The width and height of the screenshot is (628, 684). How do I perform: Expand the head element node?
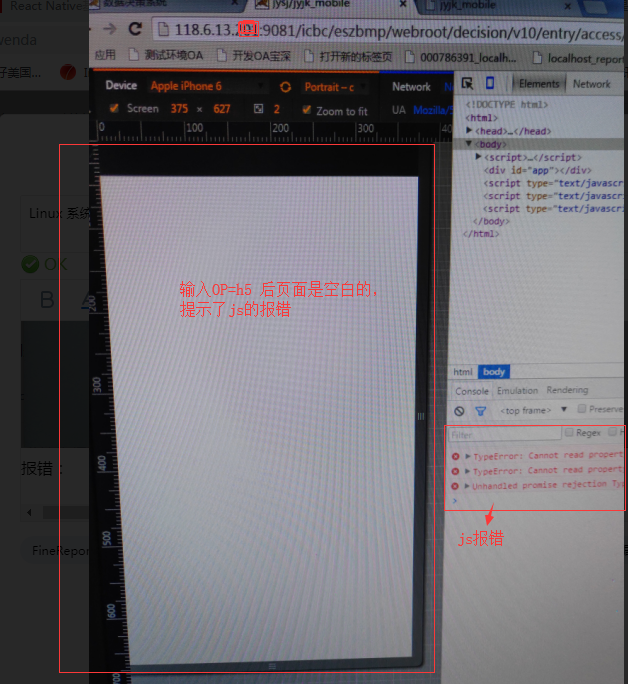coord(469,130)
